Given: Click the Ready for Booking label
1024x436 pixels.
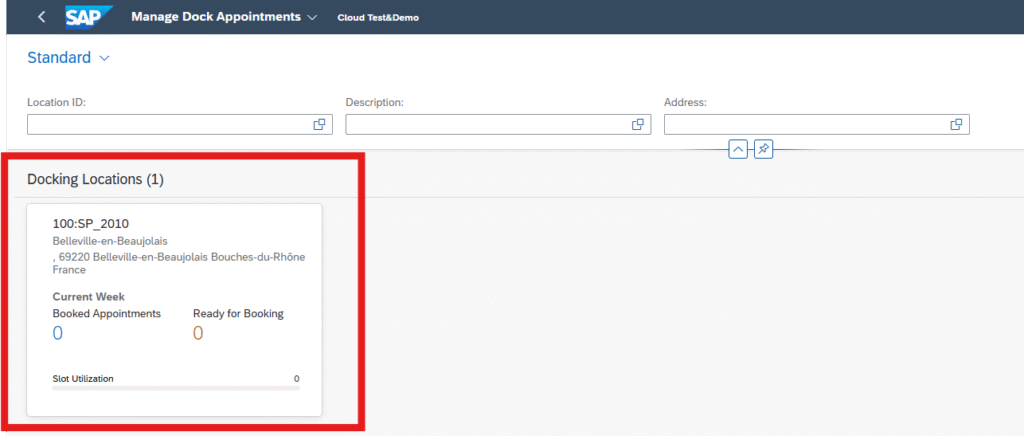Looking at the screenshot, I should pos(238,313).
